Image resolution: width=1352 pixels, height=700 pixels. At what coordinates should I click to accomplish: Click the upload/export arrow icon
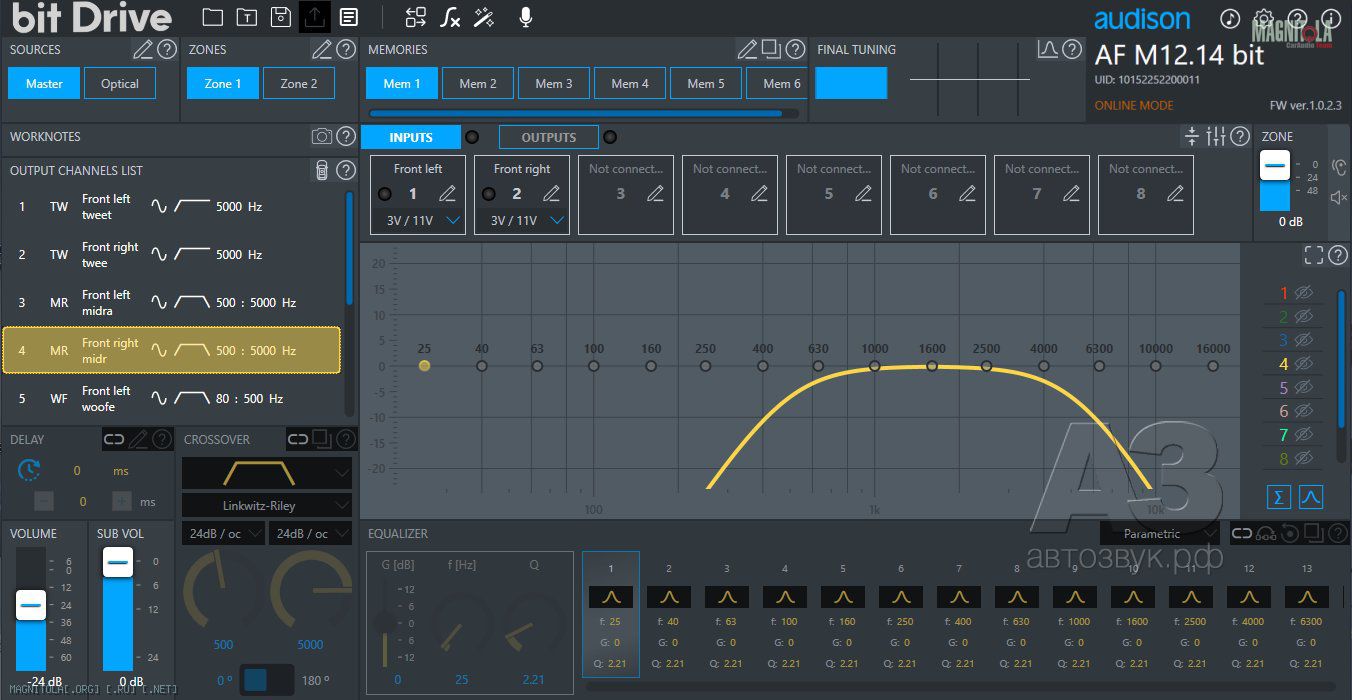(x=315, y=17)
